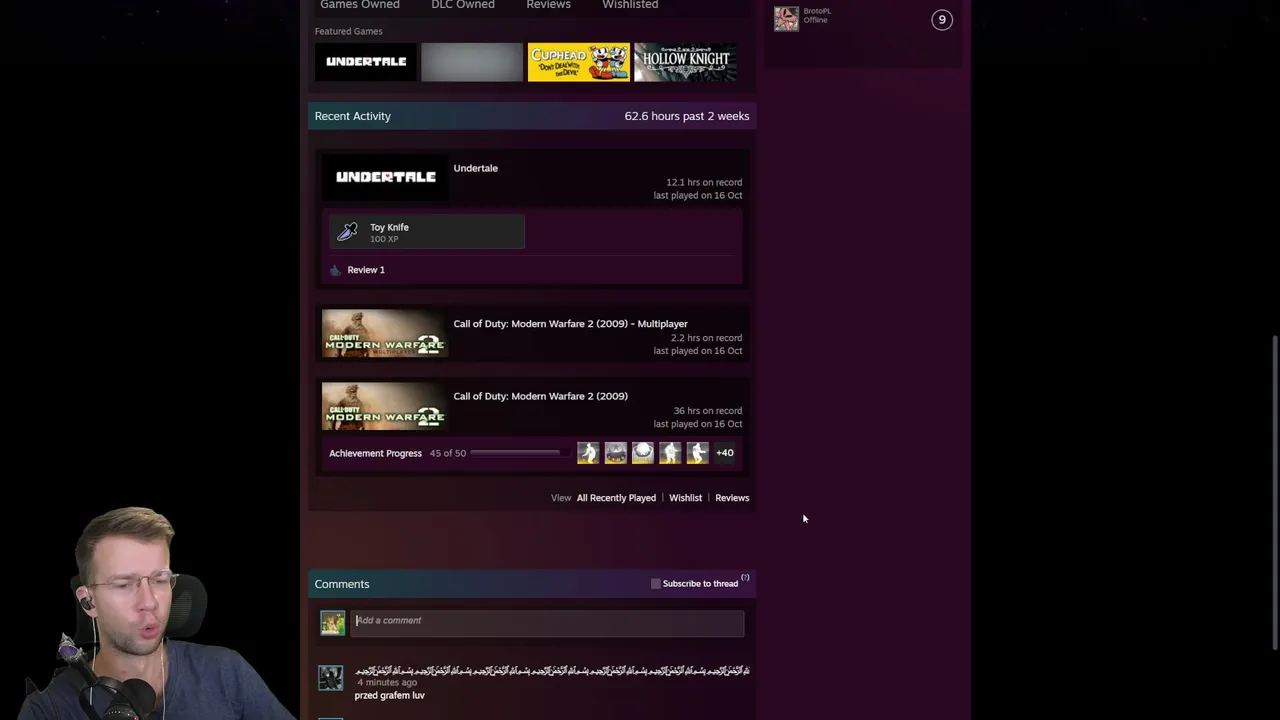Image resolution: width=1280 pixels, height=720 pixels.
Task: Click the Undertale recent activity banner
Action: (385, 178)
